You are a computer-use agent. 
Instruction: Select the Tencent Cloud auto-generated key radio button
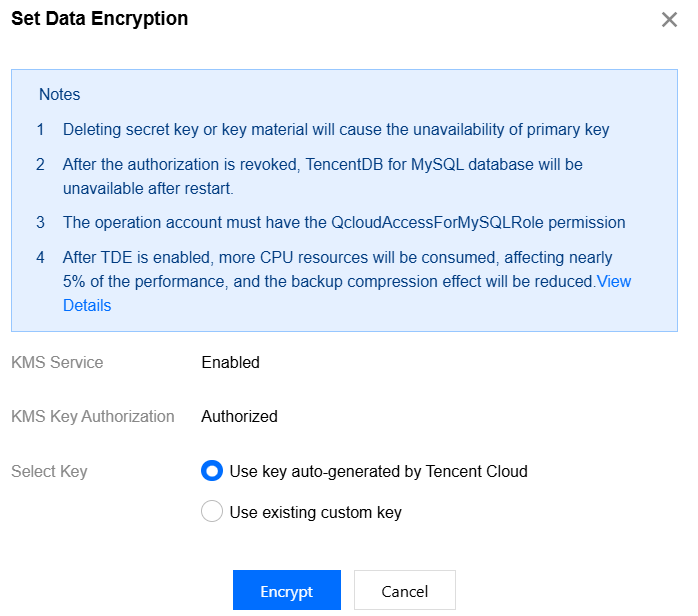212,471
